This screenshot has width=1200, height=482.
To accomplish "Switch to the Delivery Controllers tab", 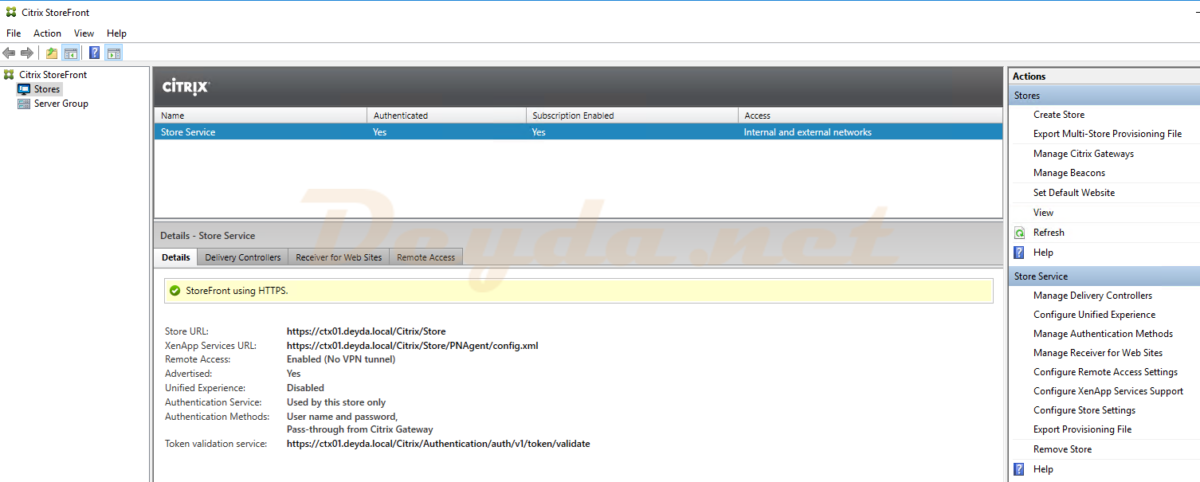I will point(242,257).
